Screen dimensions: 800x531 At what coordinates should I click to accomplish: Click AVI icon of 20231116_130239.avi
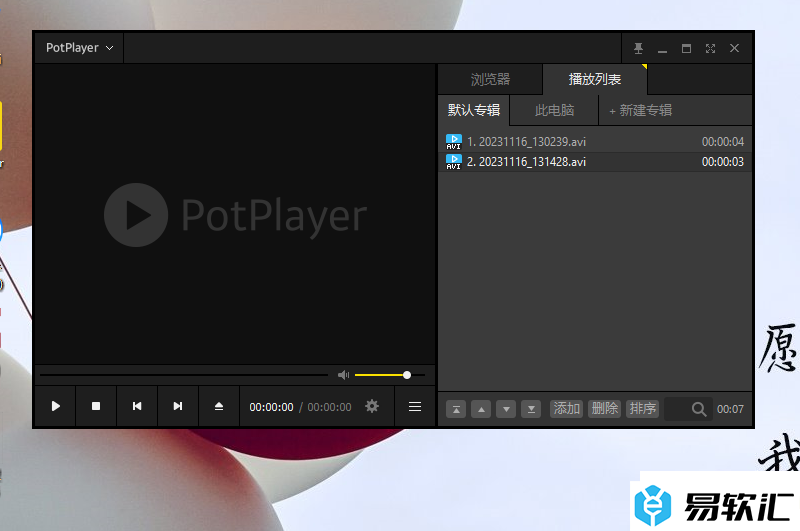[x=454, y=142]
